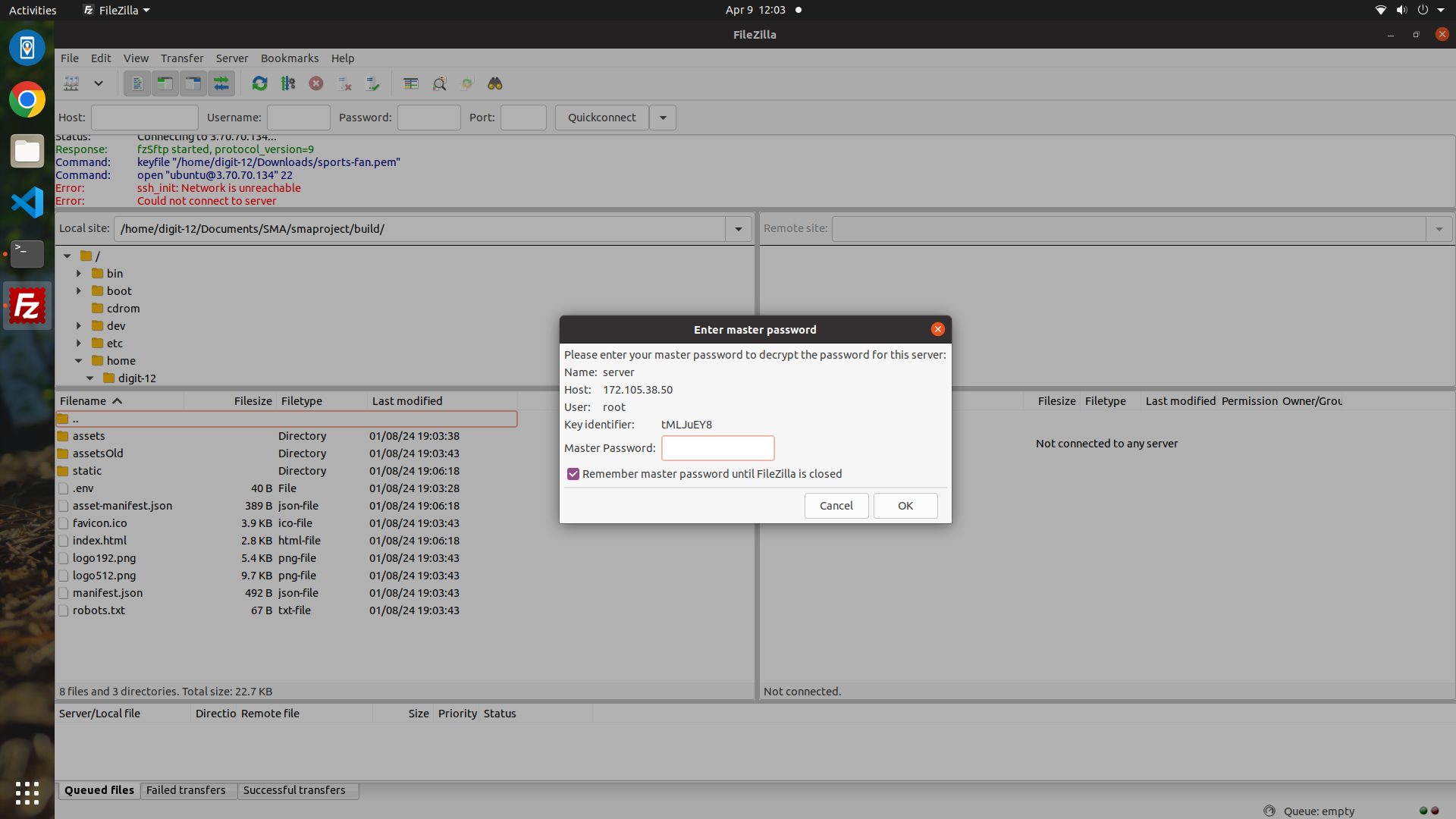Click the binoculars file search icon

495,83
